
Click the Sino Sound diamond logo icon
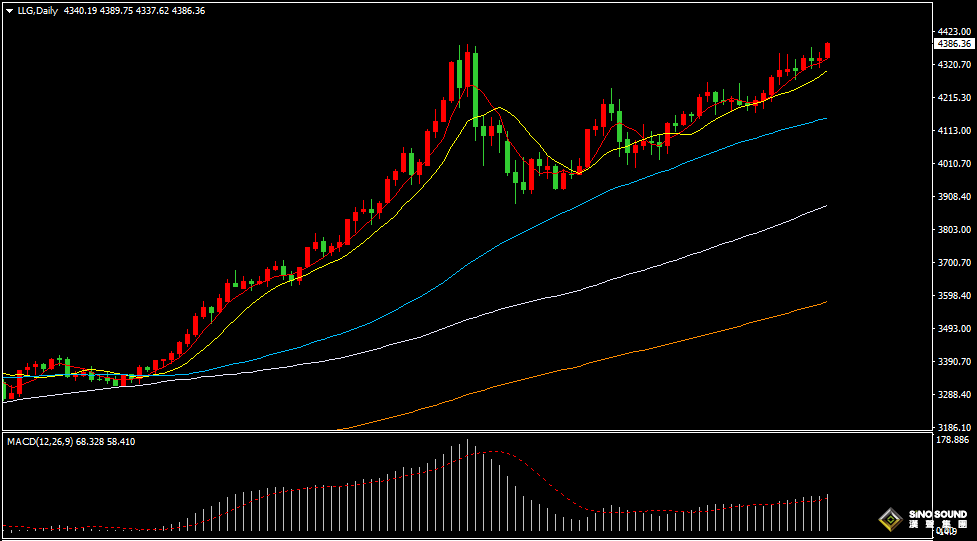tap(887, 519)
